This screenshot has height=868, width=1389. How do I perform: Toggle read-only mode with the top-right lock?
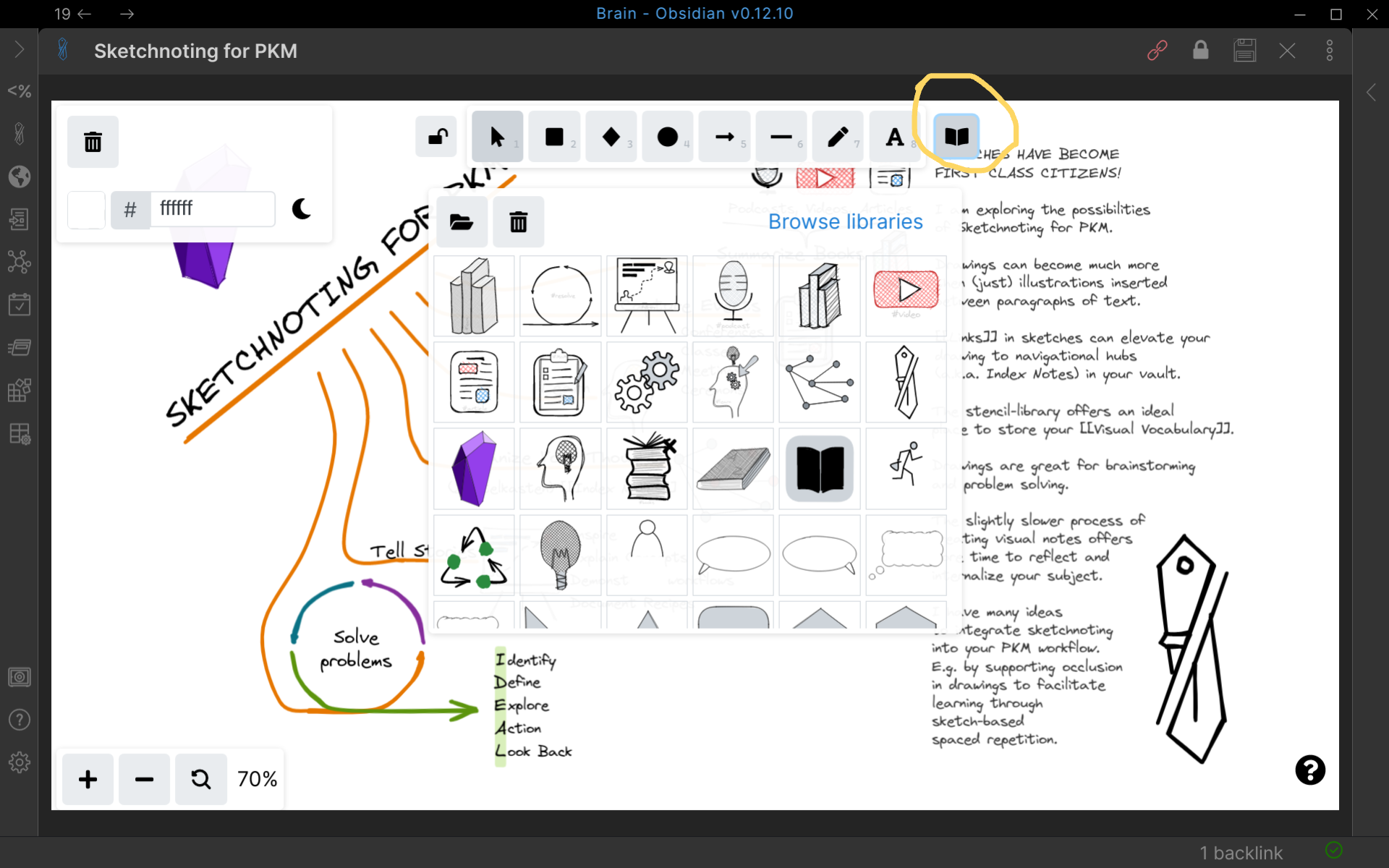click(x=1201, y=51)
